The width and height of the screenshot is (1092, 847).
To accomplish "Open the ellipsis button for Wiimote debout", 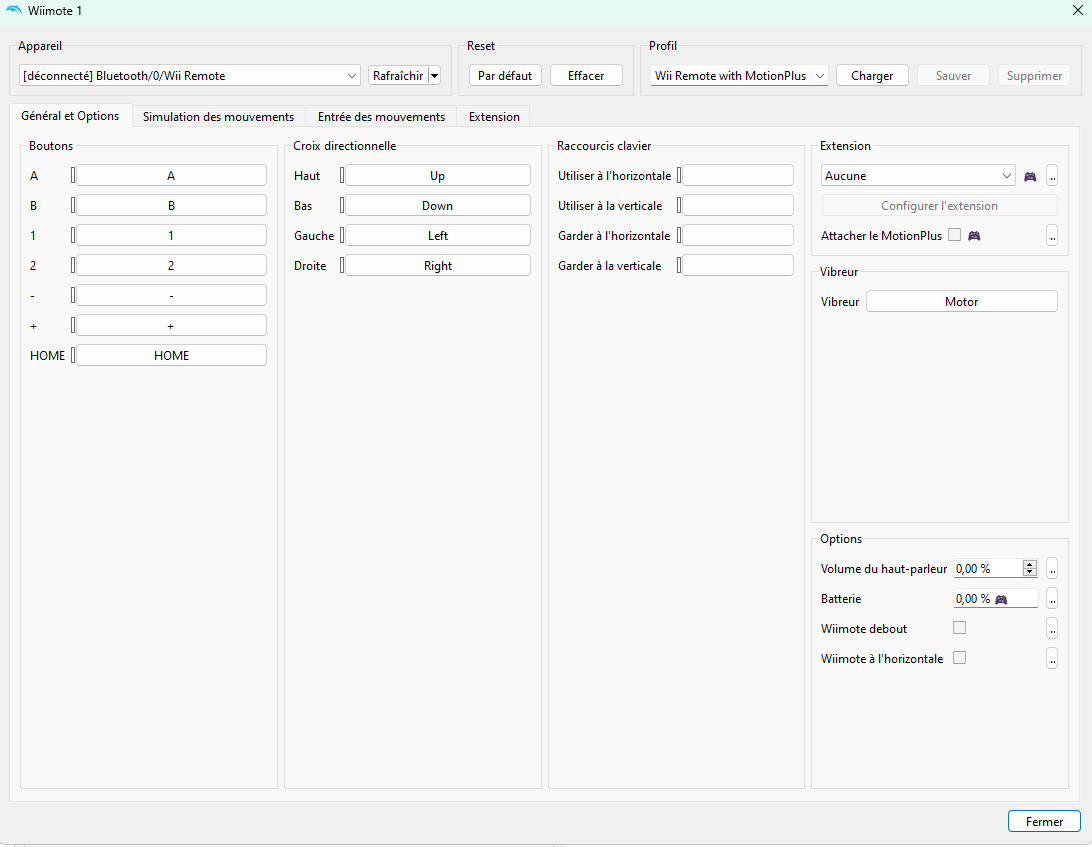I will 1052,628.
